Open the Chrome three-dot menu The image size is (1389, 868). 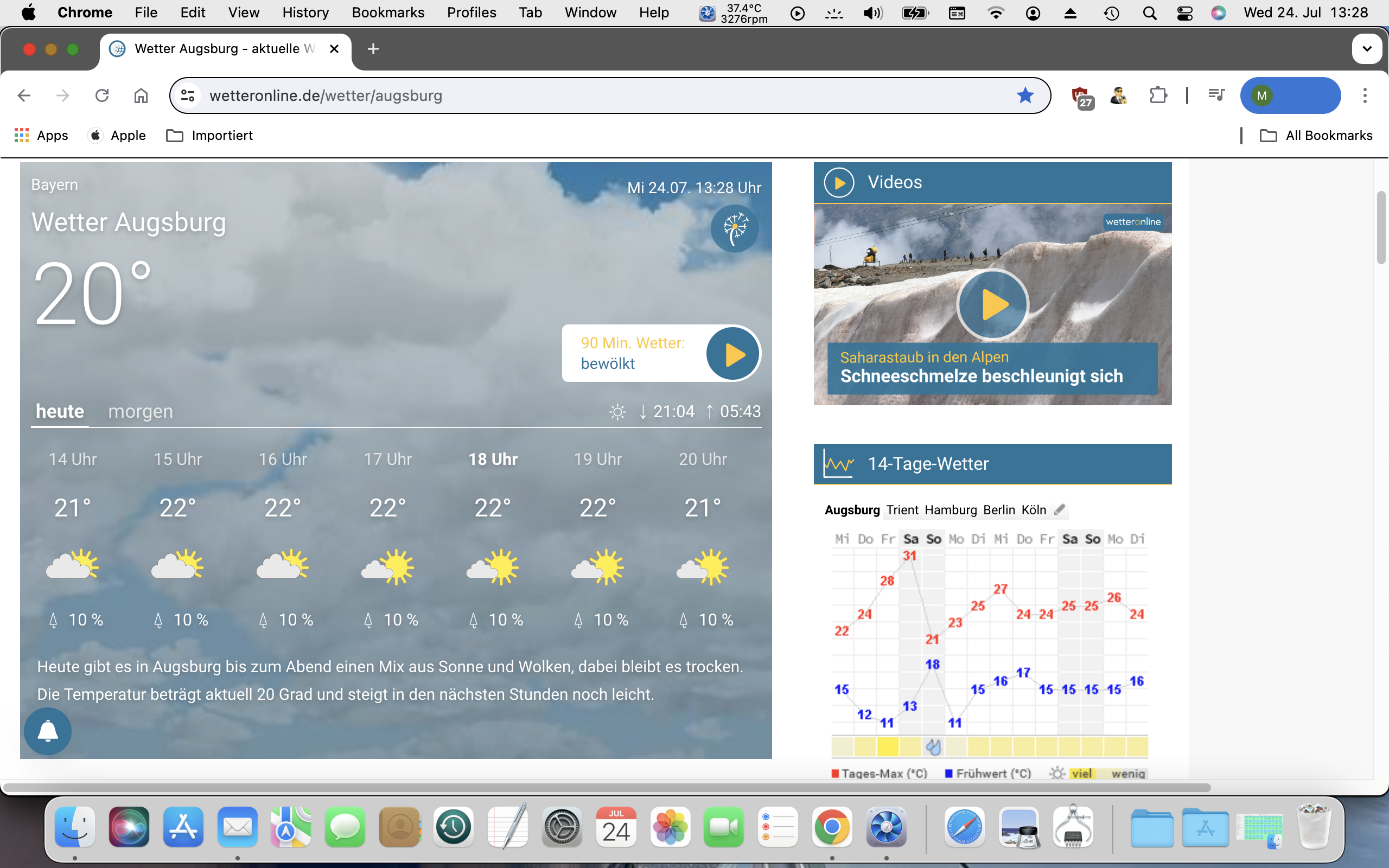(x=1365, y=95)
